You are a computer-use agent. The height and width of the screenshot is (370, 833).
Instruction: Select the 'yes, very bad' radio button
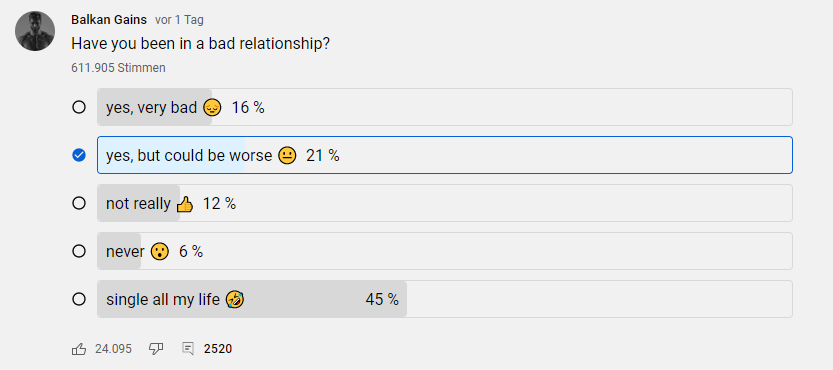pos(79,107)
